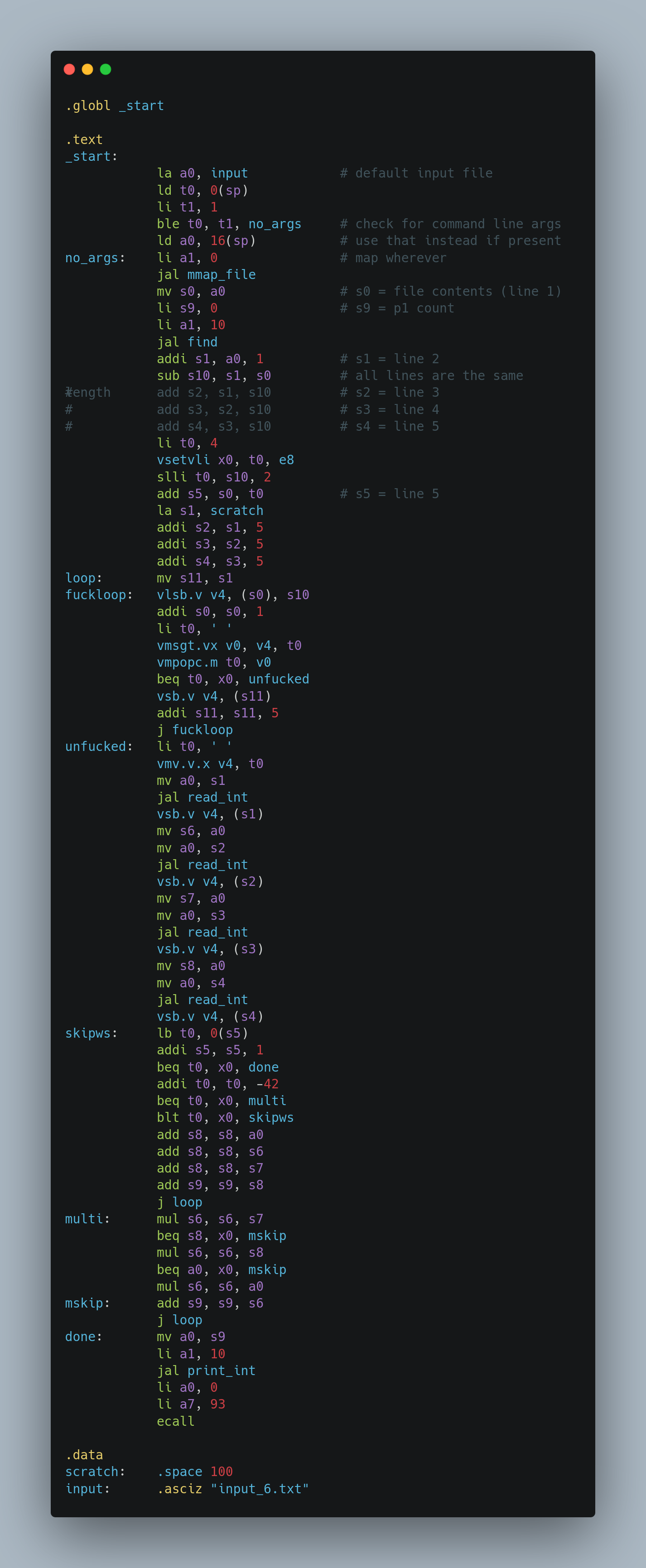Select the instruction "slli t0, s10, 2"
This screenshot has height=1568, width=646.
214,476
